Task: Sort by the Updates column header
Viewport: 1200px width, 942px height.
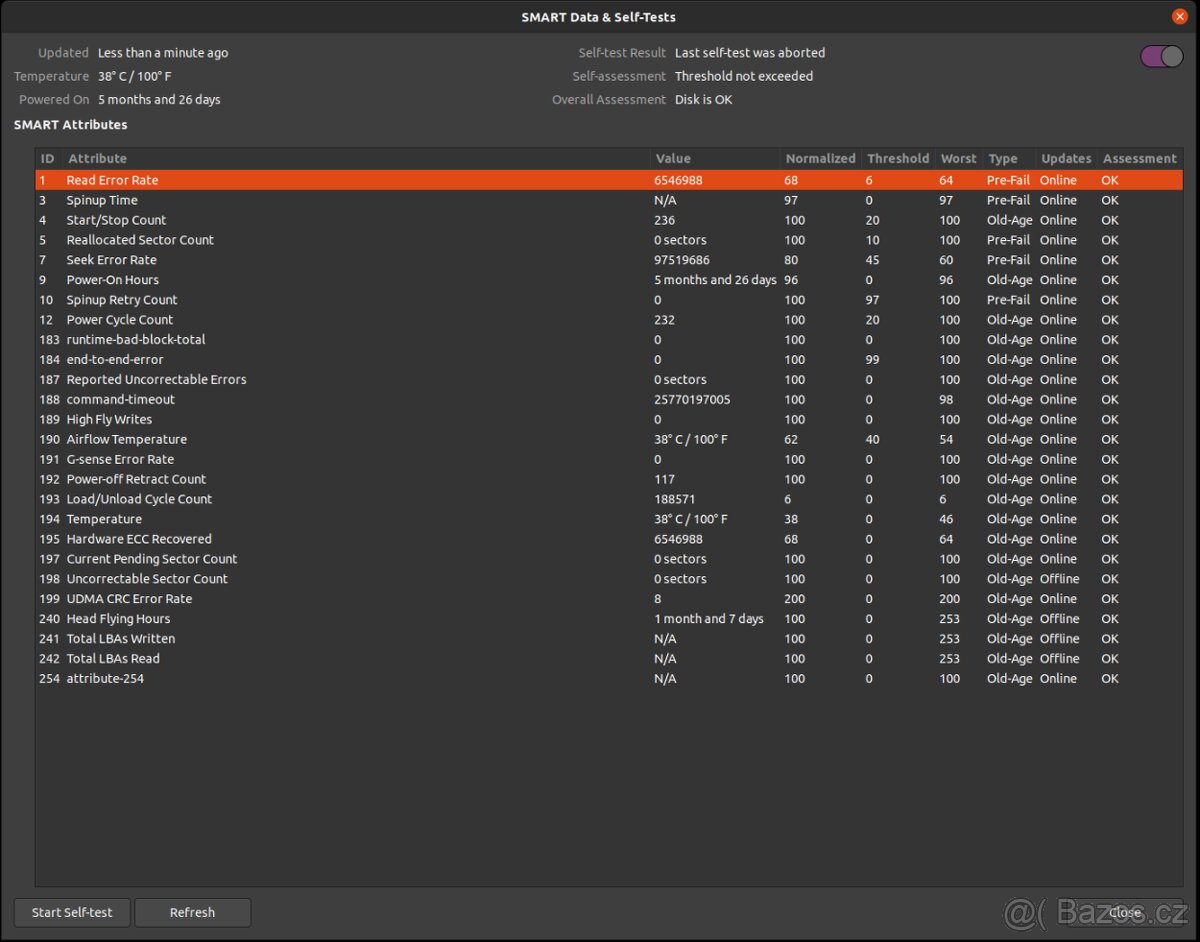Action: [x=1066, y=159]
